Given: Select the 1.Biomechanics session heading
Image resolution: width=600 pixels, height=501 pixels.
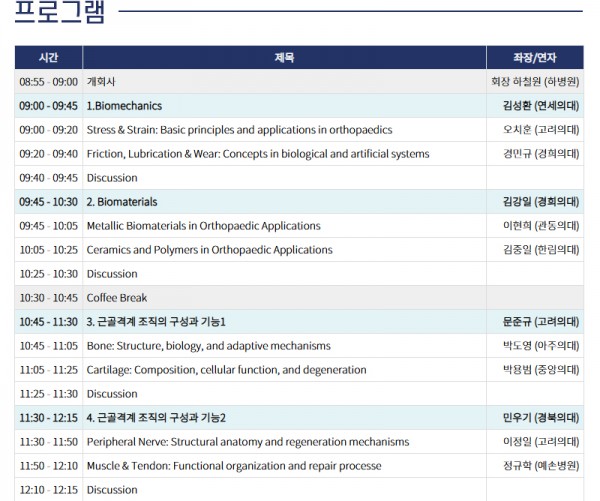Looking at the screenshot, I should click(x=124, y=106).
